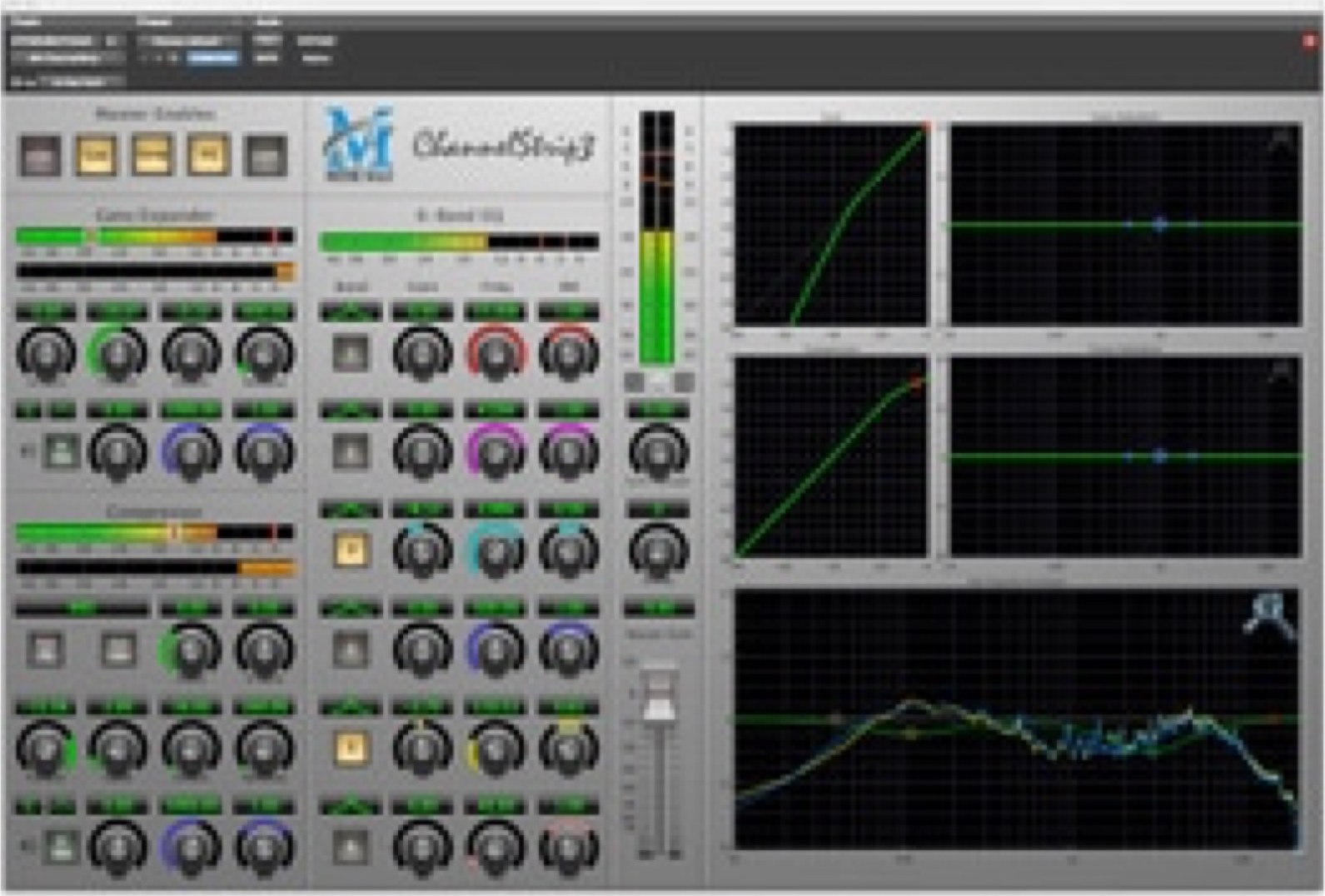Enable the magenta EQ band 2 button
The width and height of the screenshot is (1325, 896).
click(351, 452)
